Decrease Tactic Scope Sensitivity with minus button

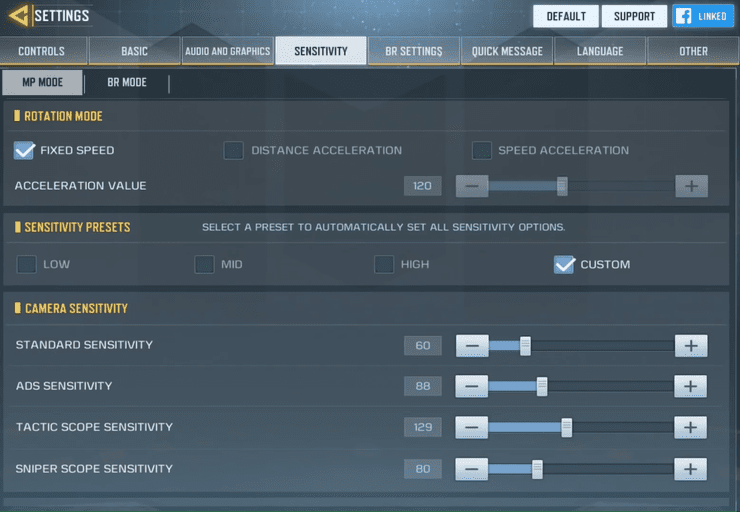(x=471, y=428)
